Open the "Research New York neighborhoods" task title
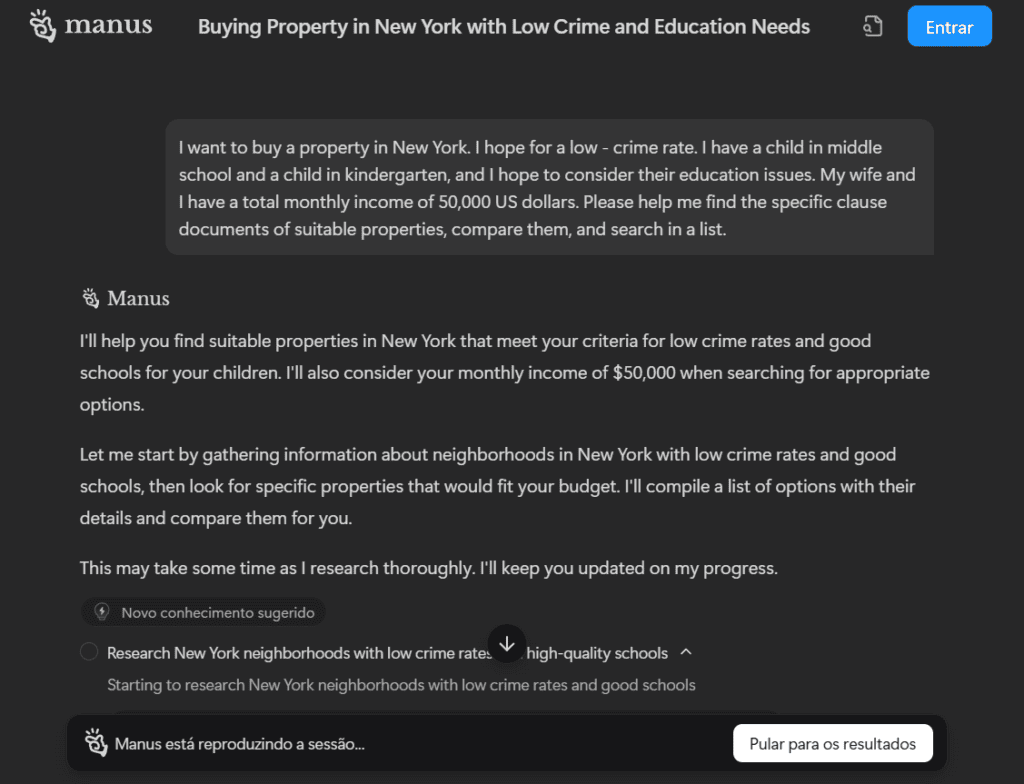Viewport: 1024px width, 784px height. point(300,653)
